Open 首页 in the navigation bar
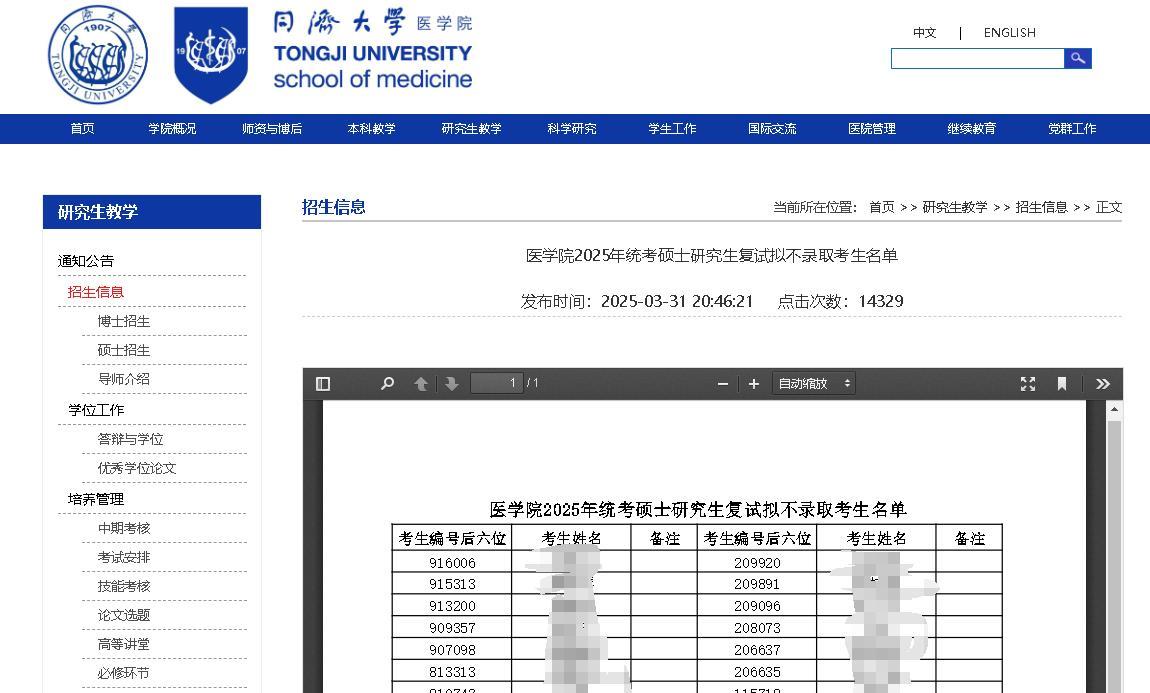Image resolution: width=1150 pixels, height=693 pixels. 82,128
